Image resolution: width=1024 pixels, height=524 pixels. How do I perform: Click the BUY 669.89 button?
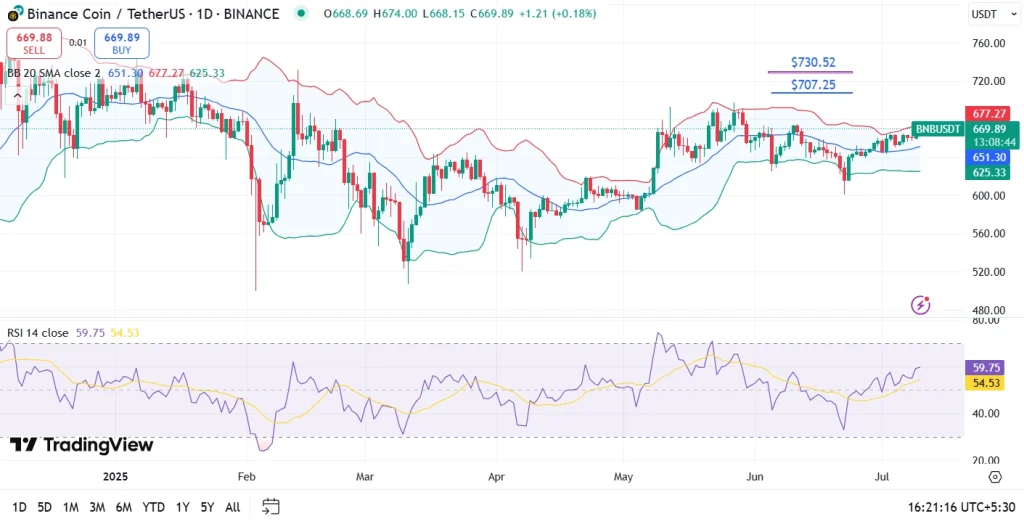[x=121, y=43]
